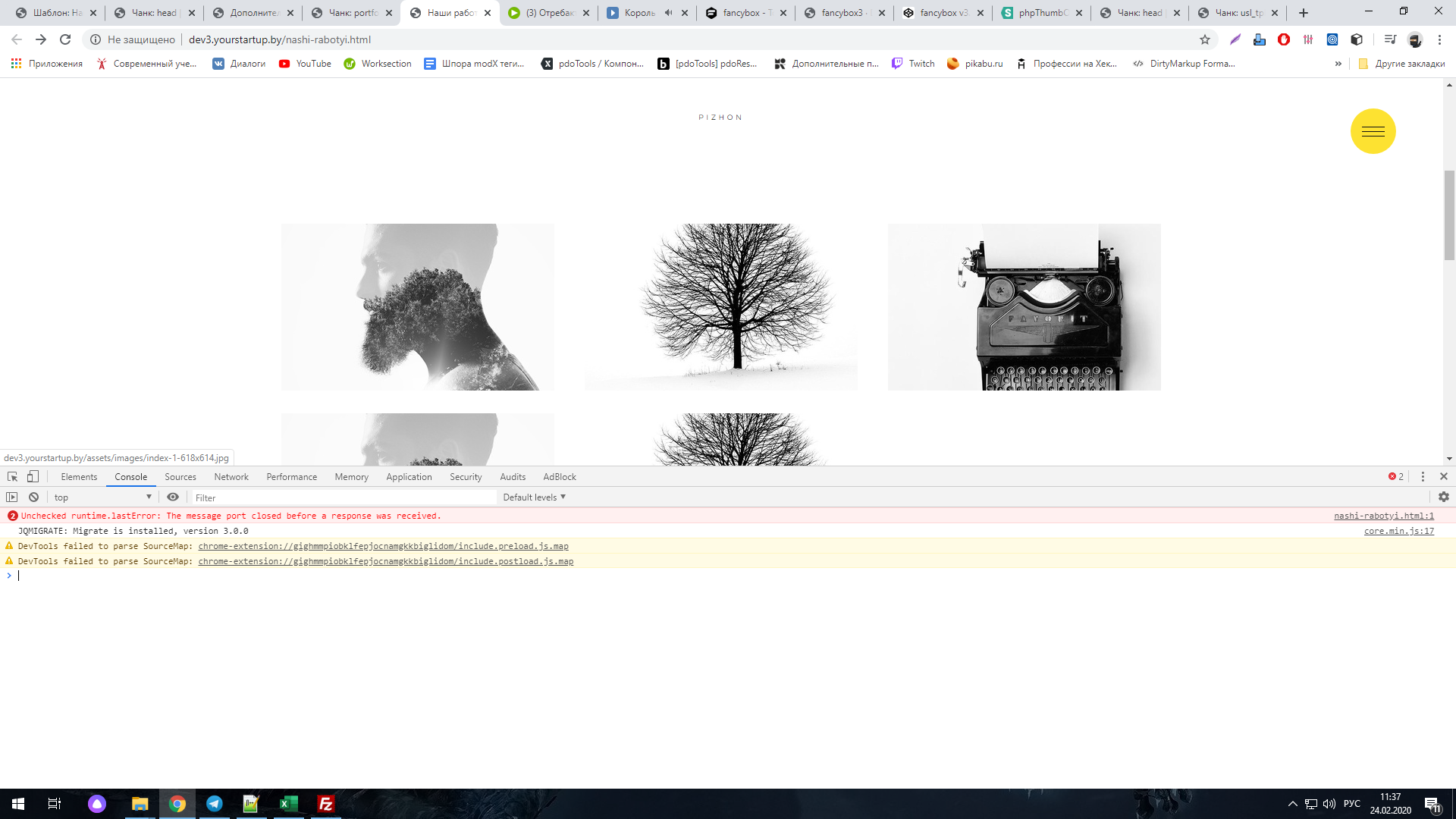Open DevTools three-dot customize menu
The width and height of the screenshot is (1456, 819).
click(1423, 476)
